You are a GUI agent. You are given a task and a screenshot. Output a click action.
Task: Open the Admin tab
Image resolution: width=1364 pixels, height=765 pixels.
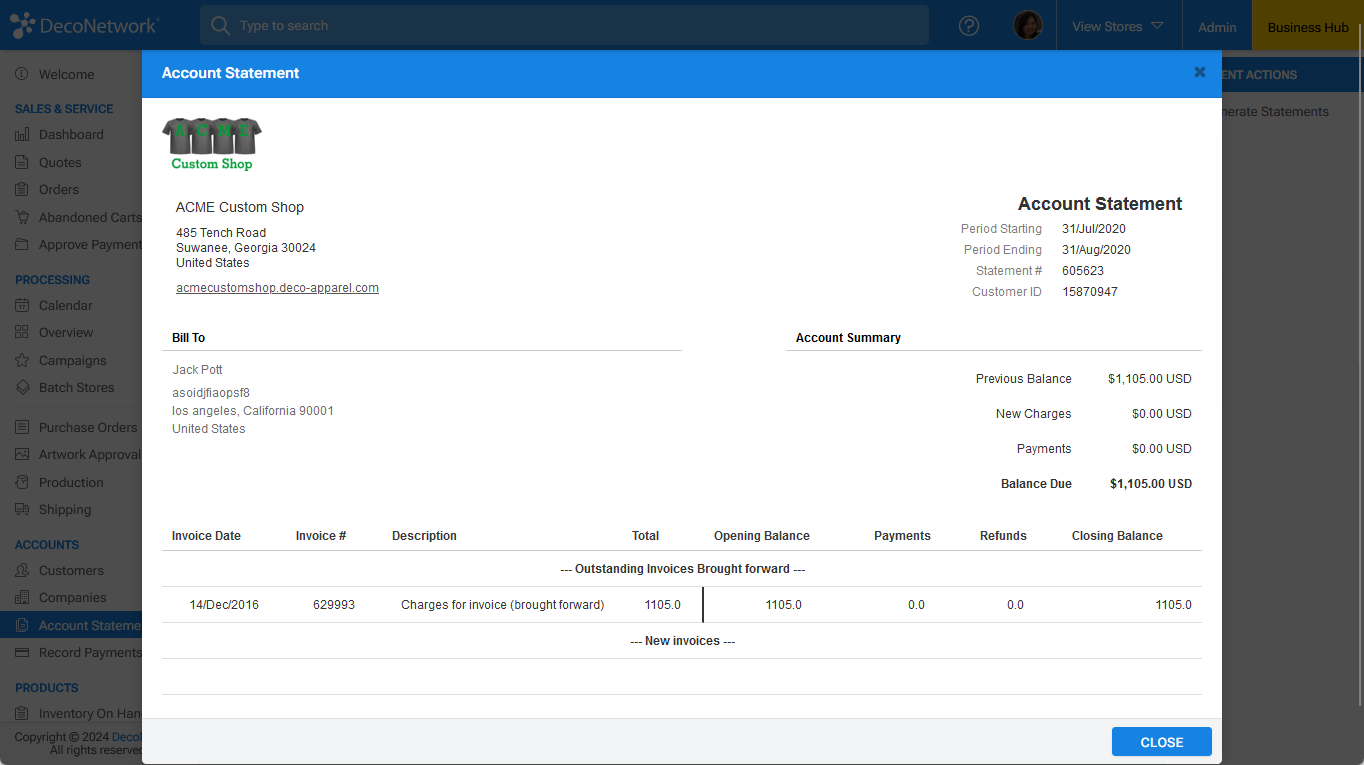coord(1217,27)
